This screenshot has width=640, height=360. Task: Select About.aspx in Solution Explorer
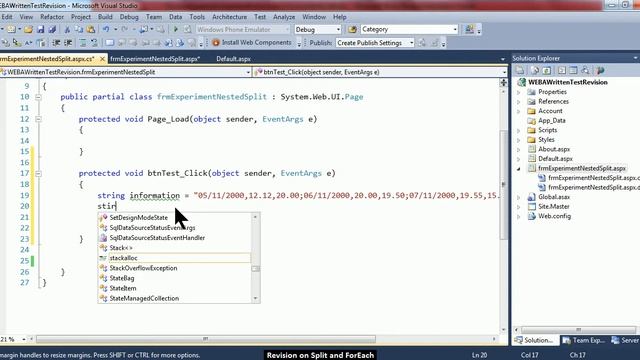[554, 149]
